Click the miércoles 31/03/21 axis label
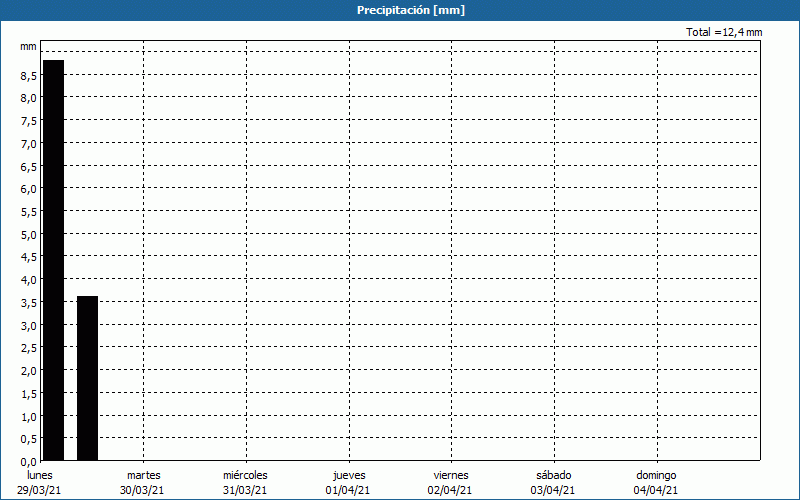This screenshot has width=800, height=500. point(245,483)
